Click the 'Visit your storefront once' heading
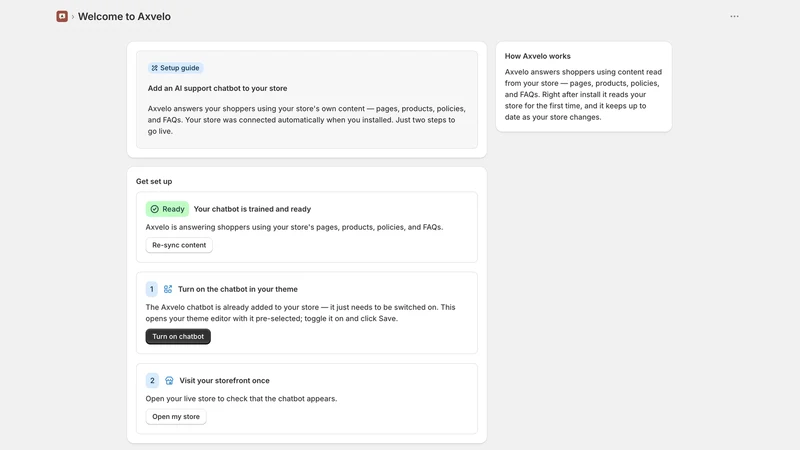The width and height of the screenshot is (800, 450). click(224, 381)
